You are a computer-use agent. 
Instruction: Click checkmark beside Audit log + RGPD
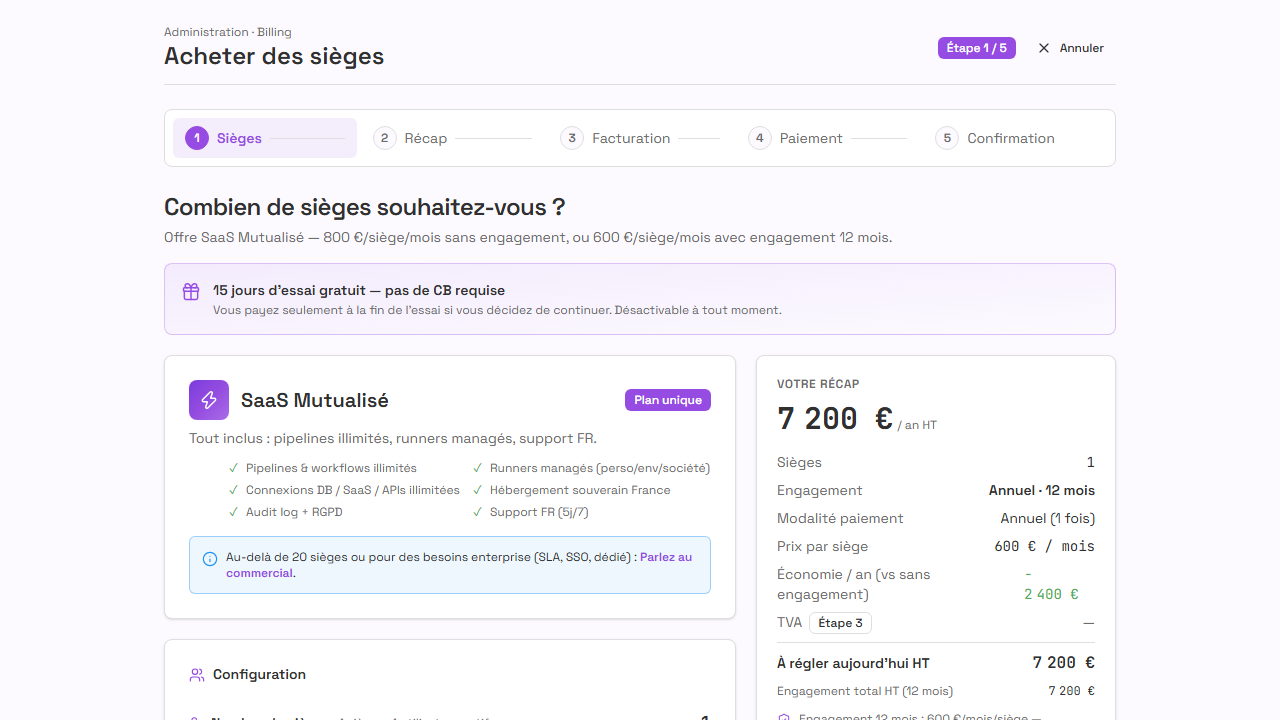point(234,512)
